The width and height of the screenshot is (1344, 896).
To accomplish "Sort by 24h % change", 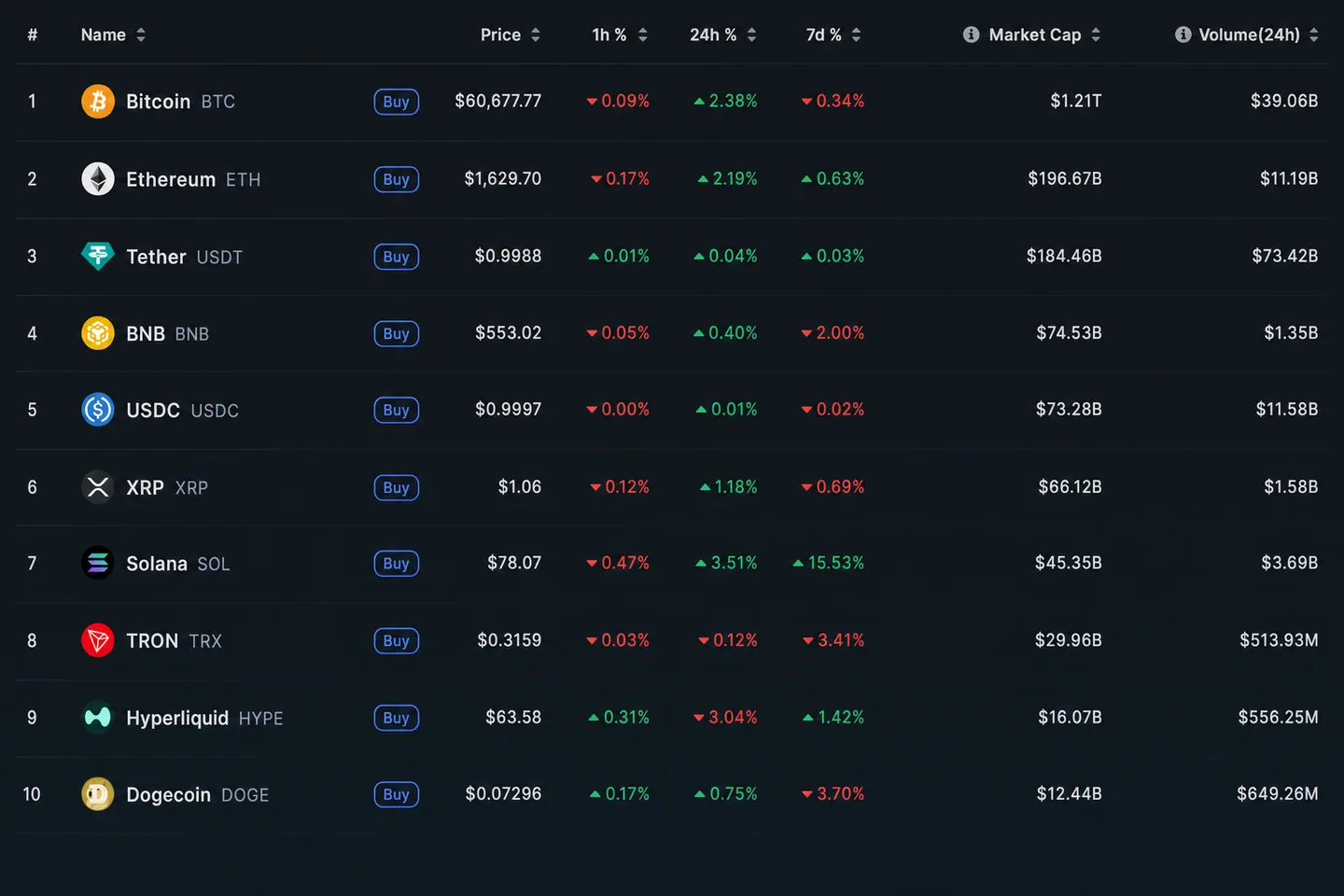I will (x=723, y=35).
